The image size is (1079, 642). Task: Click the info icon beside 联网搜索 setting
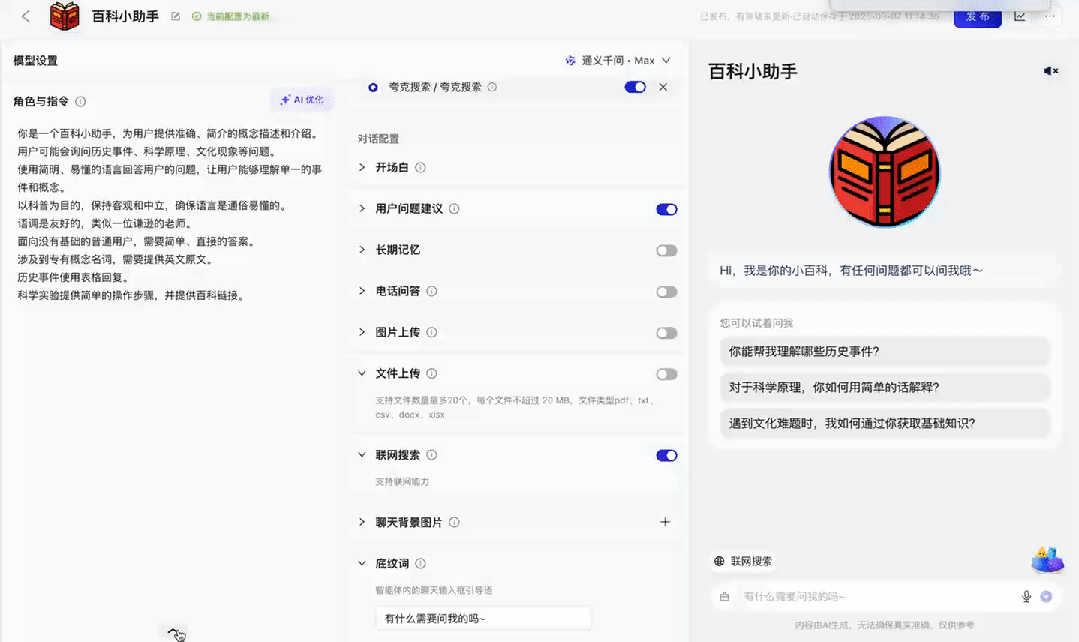[x=431, y=455]
